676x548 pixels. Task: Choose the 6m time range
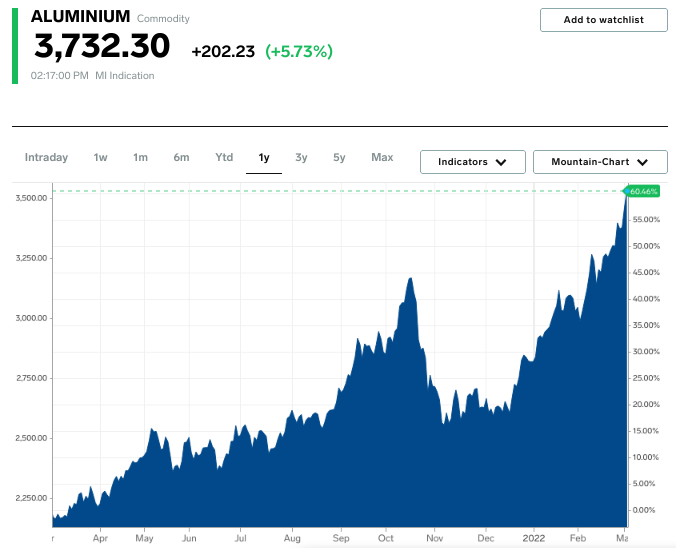(x=182, y=157)
